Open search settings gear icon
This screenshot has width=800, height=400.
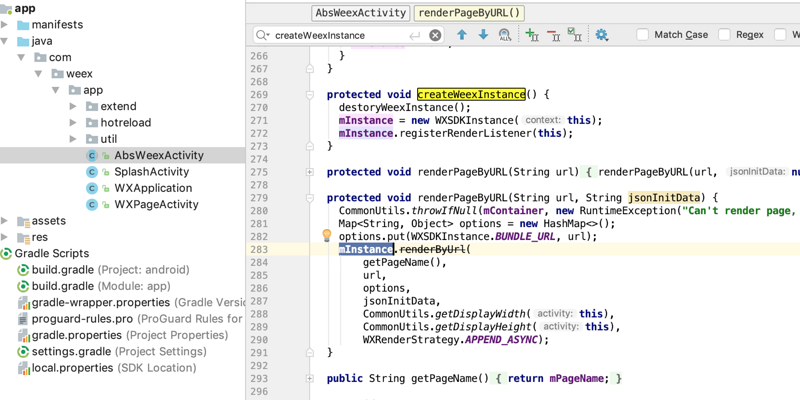point(602,35)
